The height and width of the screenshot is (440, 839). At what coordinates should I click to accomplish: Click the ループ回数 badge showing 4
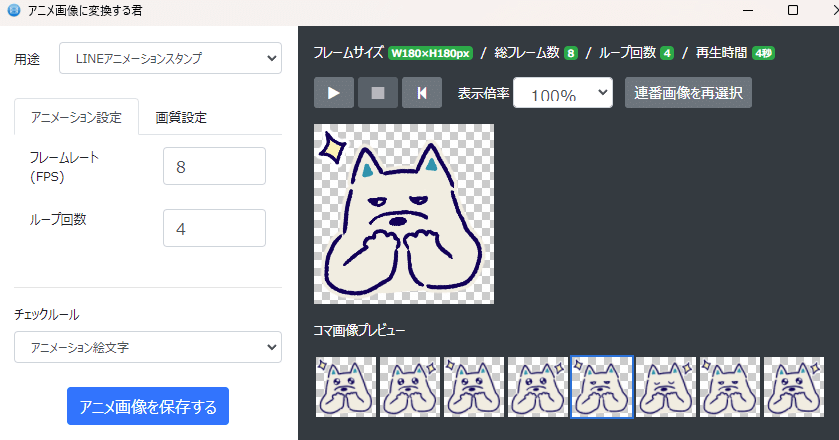[x=667, y=53]
